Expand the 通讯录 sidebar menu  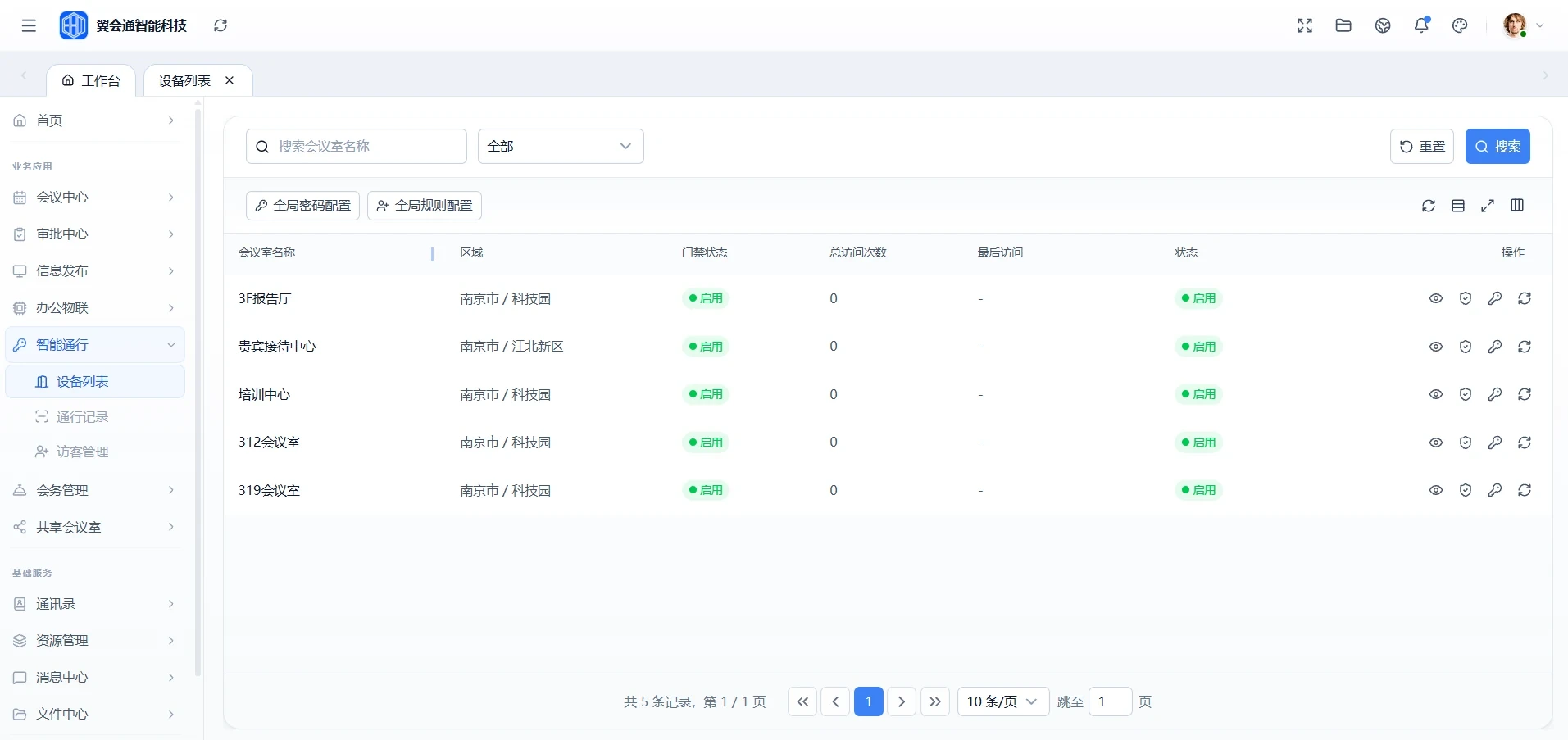pyautogui.click(x=95, y=604)
